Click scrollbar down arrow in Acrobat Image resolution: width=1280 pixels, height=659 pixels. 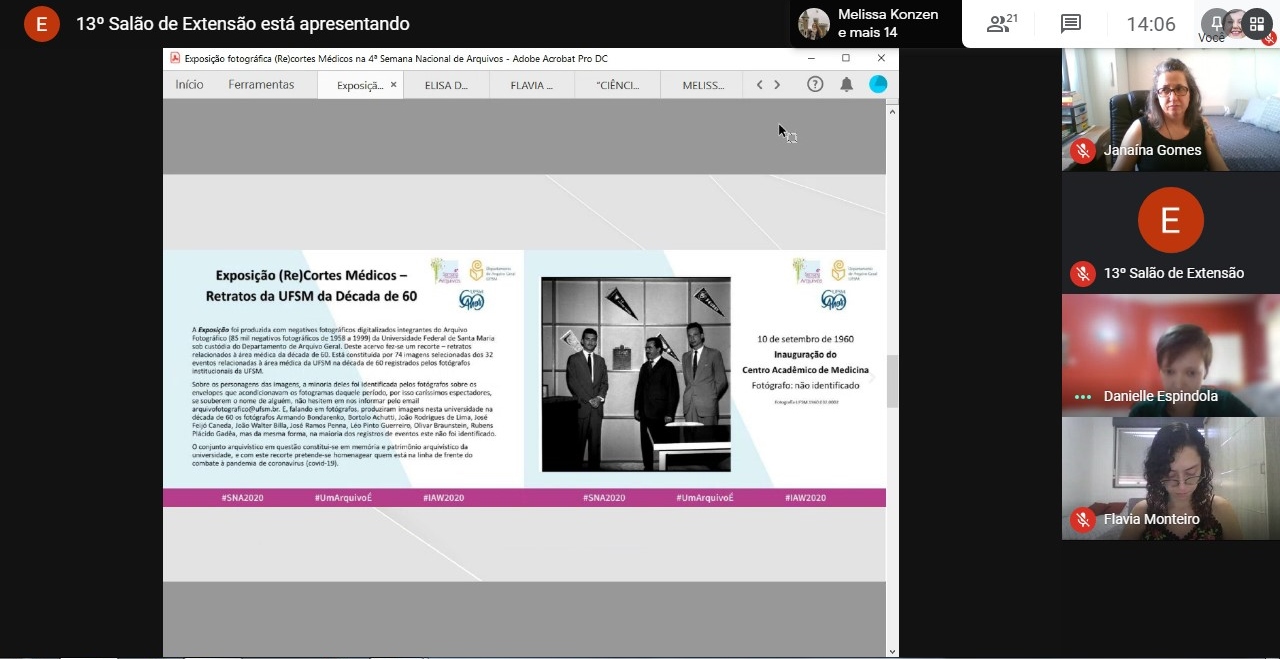pyautogui.click(x=892, y=651)
